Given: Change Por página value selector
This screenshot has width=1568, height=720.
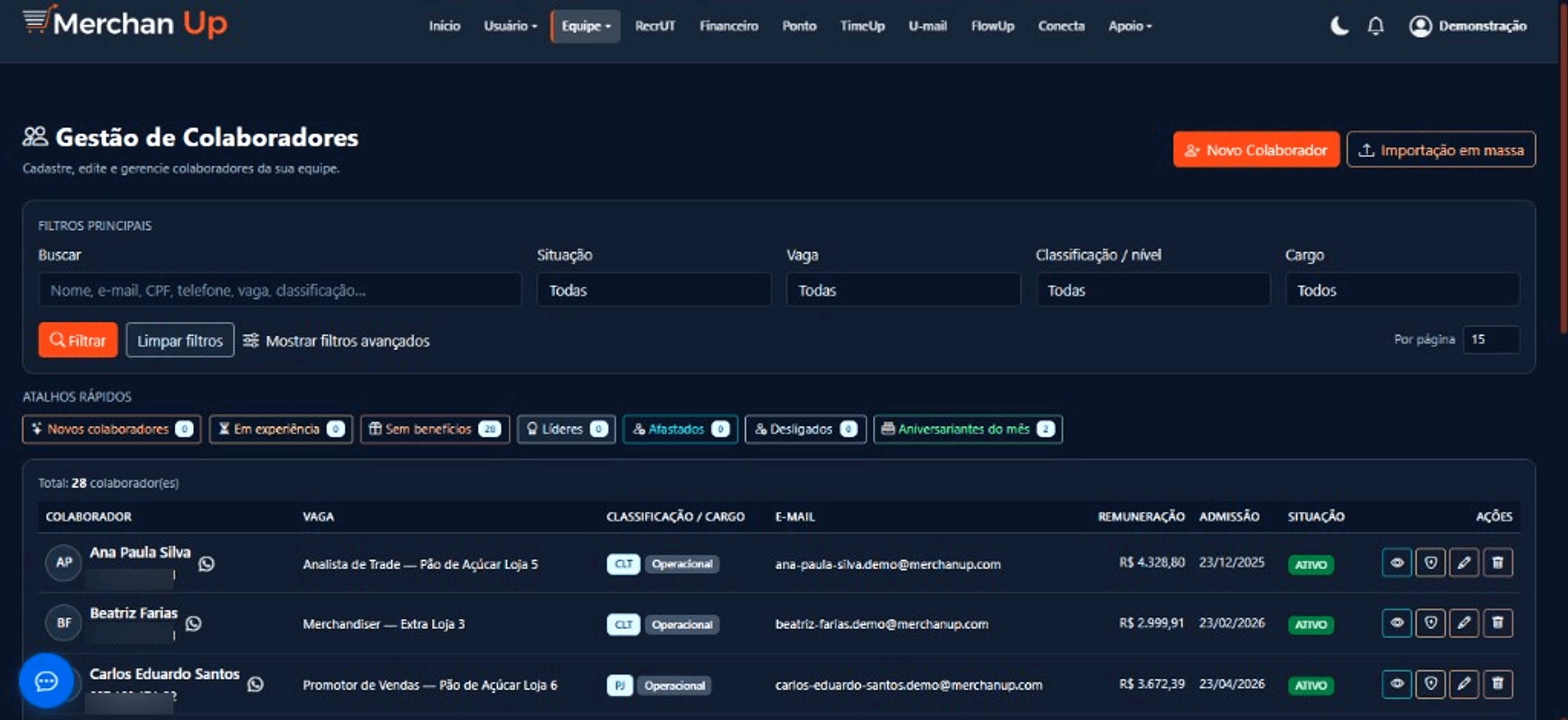Looking at the screenshot, I should click(1491, 340).
